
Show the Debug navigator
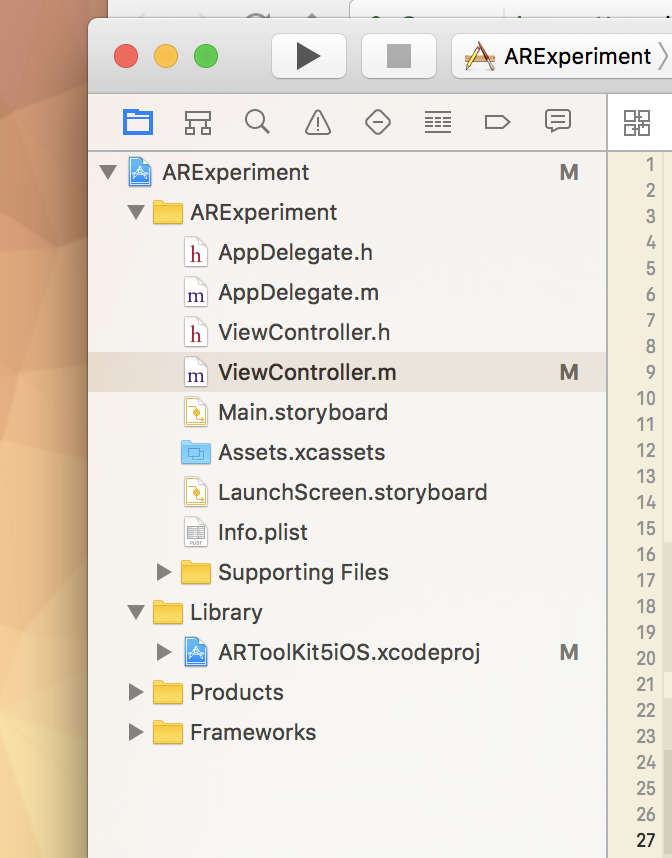(437, 123)
